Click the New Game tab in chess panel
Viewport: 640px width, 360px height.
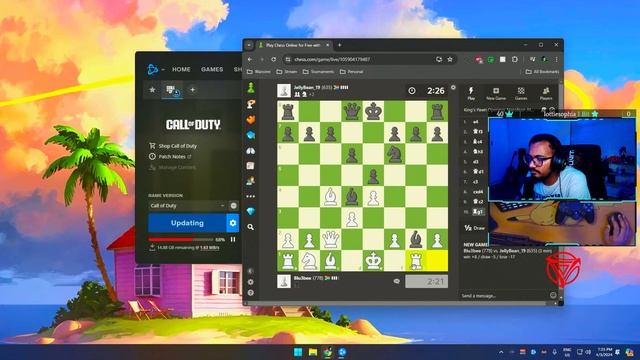(496, 93)
